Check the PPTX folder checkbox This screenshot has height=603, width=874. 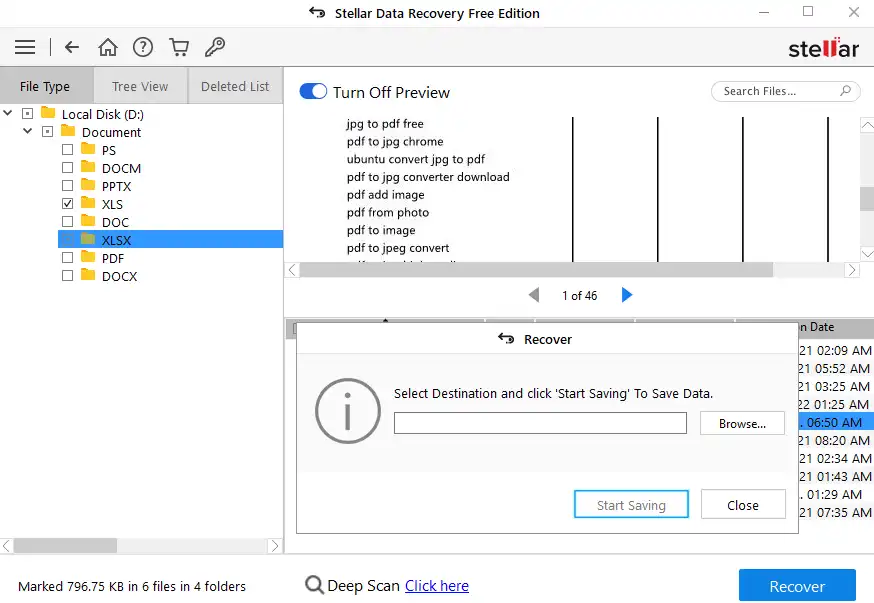click(67, 186)
